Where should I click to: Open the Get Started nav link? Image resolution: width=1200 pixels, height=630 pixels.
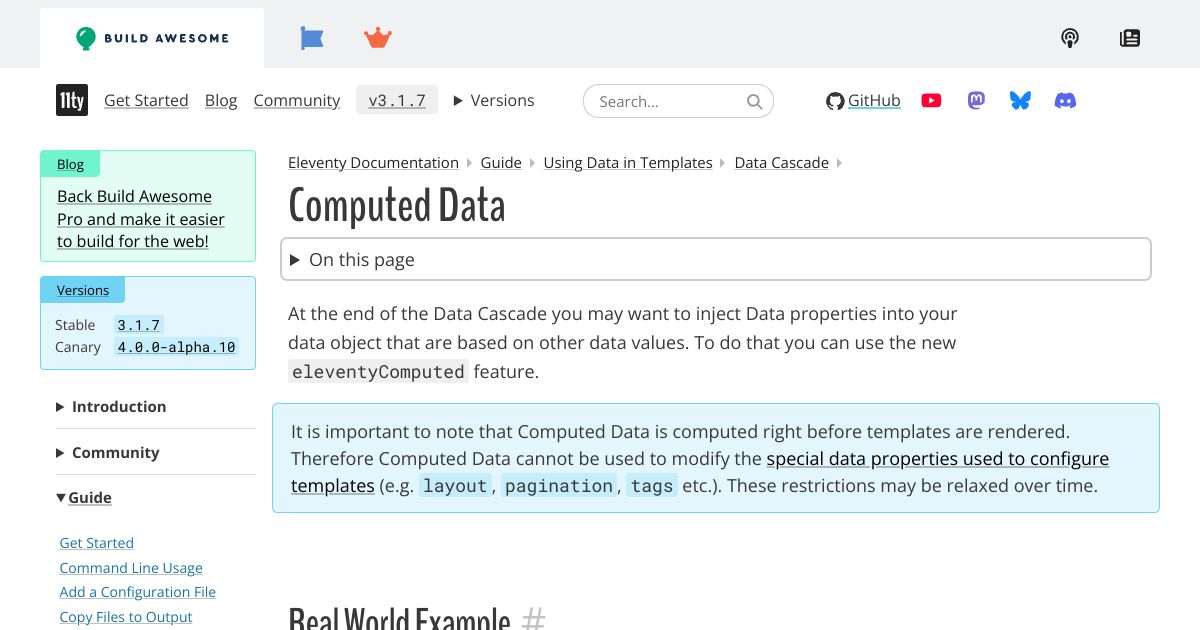point(146,100)
